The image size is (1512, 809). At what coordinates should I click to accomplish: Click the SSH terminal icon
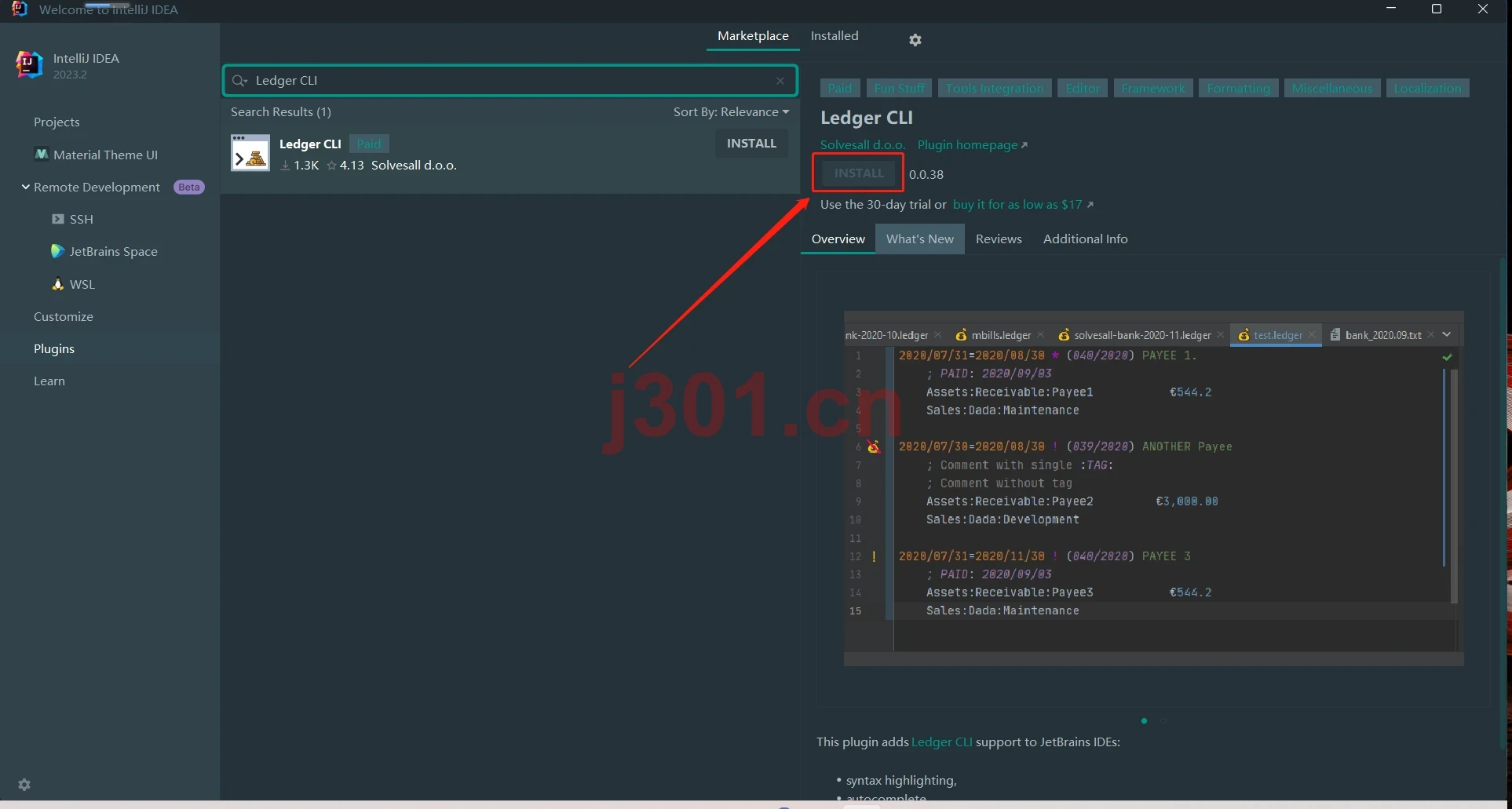58,219
